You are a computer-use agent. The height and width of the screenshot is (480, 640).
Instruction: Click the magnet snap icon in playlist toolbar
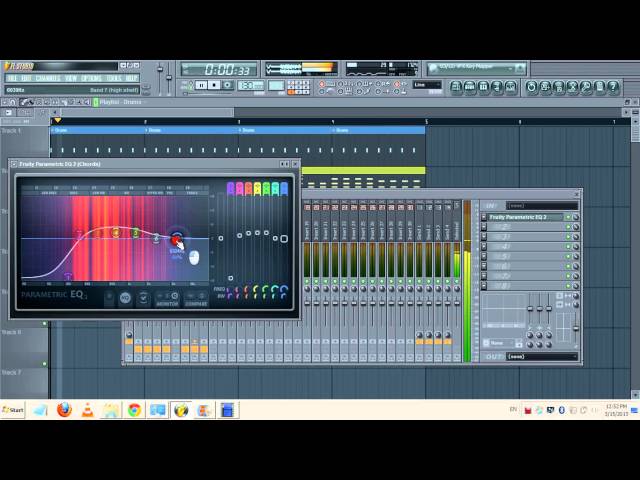[x=13, y=102]
